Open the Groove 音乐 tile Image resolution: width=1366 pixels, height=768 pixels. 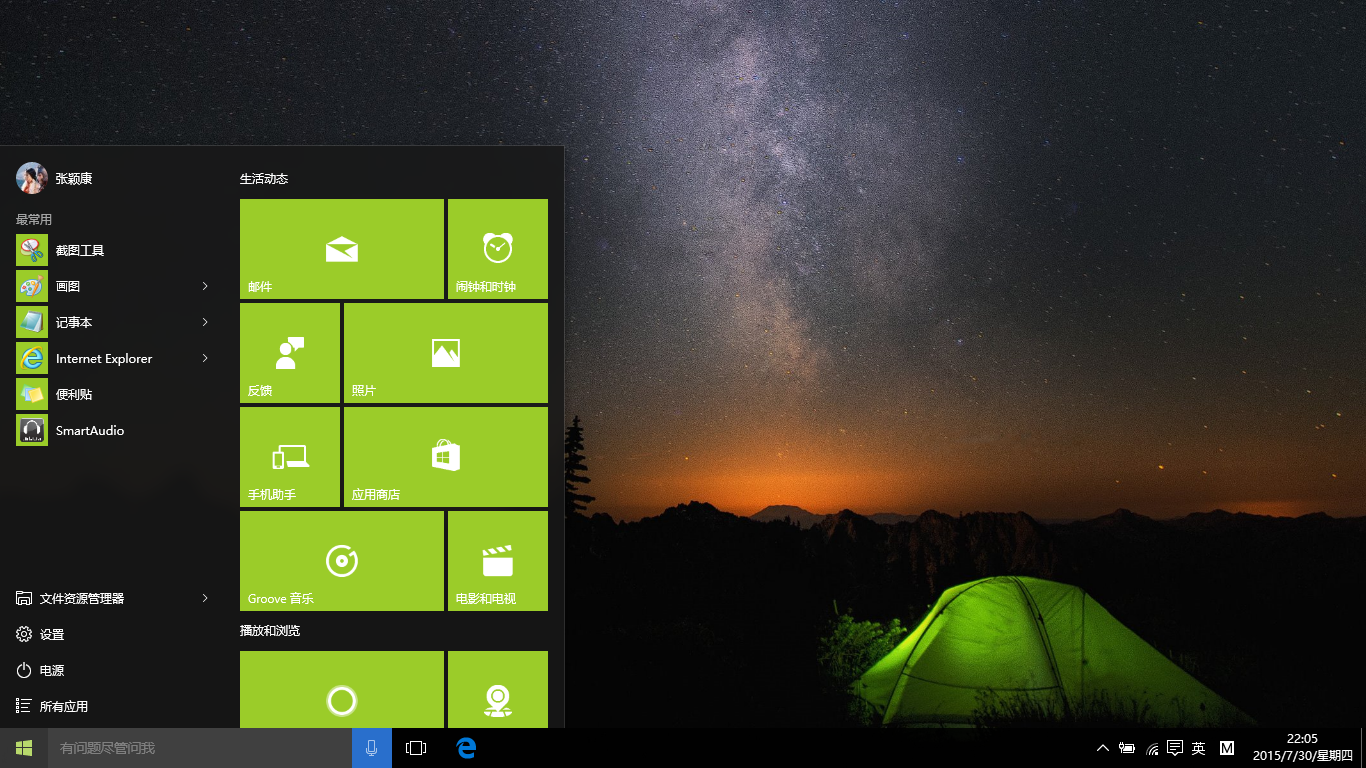tap(342, 561)
